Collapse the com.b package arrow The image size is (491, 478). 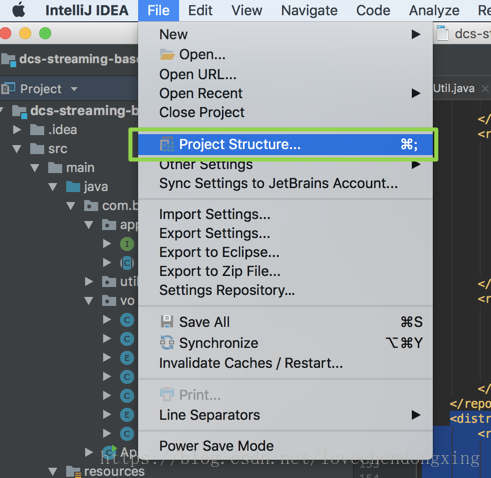[71, 206]
